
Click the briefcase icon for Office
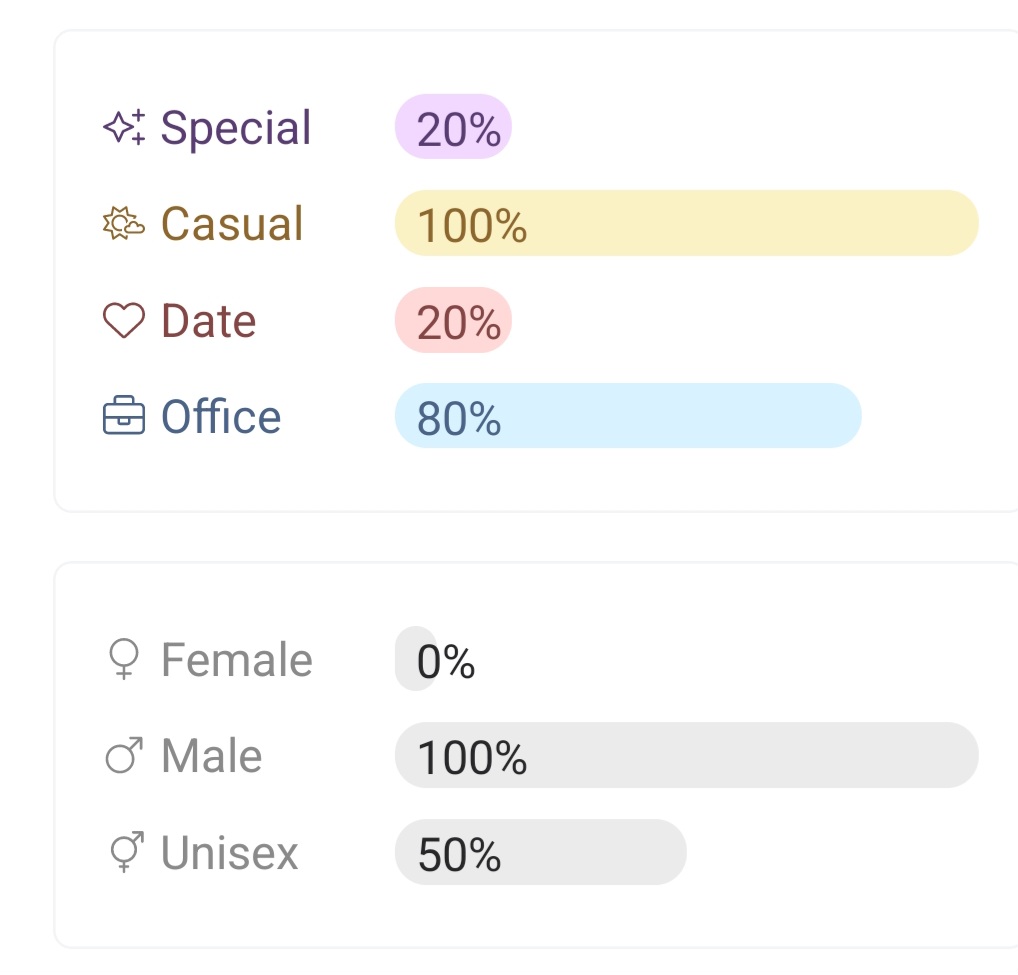[x=124, y=417]
